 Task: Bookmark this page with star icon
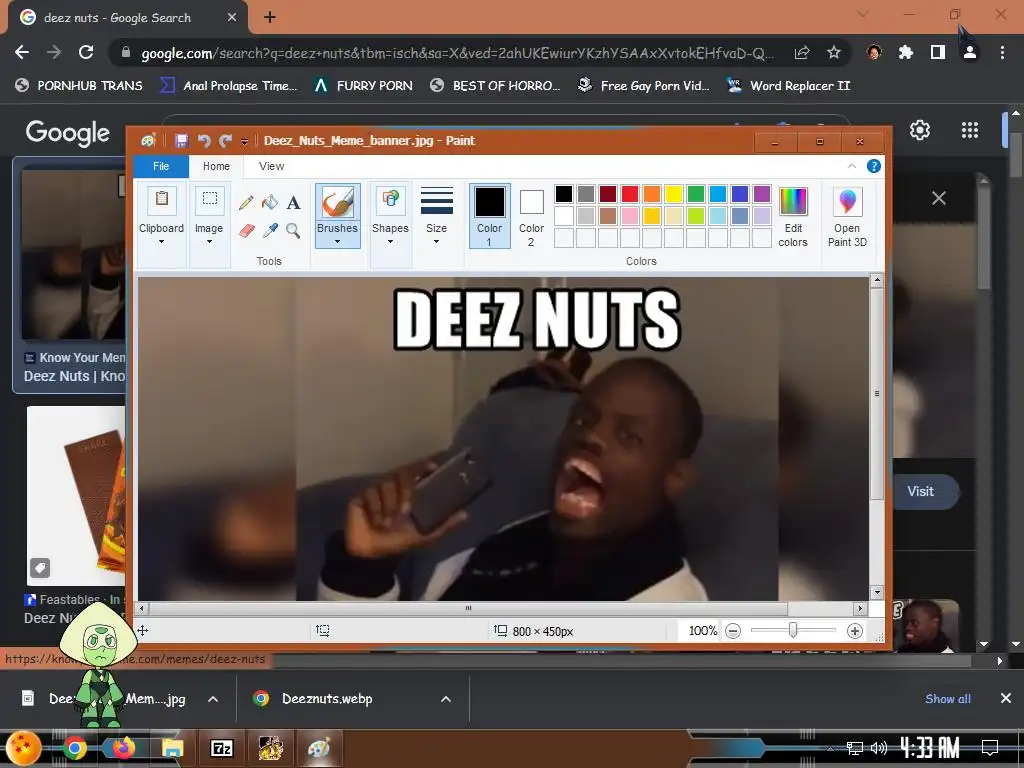point(833,52)
